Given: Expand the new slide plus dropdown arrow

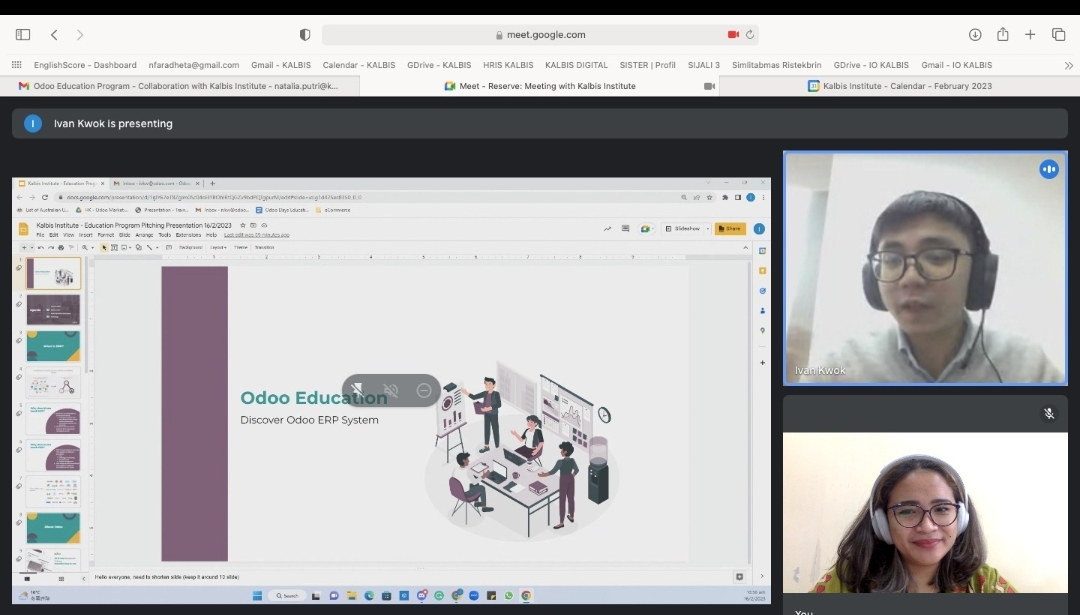Looking at the screenshot, I should [32, 247].
